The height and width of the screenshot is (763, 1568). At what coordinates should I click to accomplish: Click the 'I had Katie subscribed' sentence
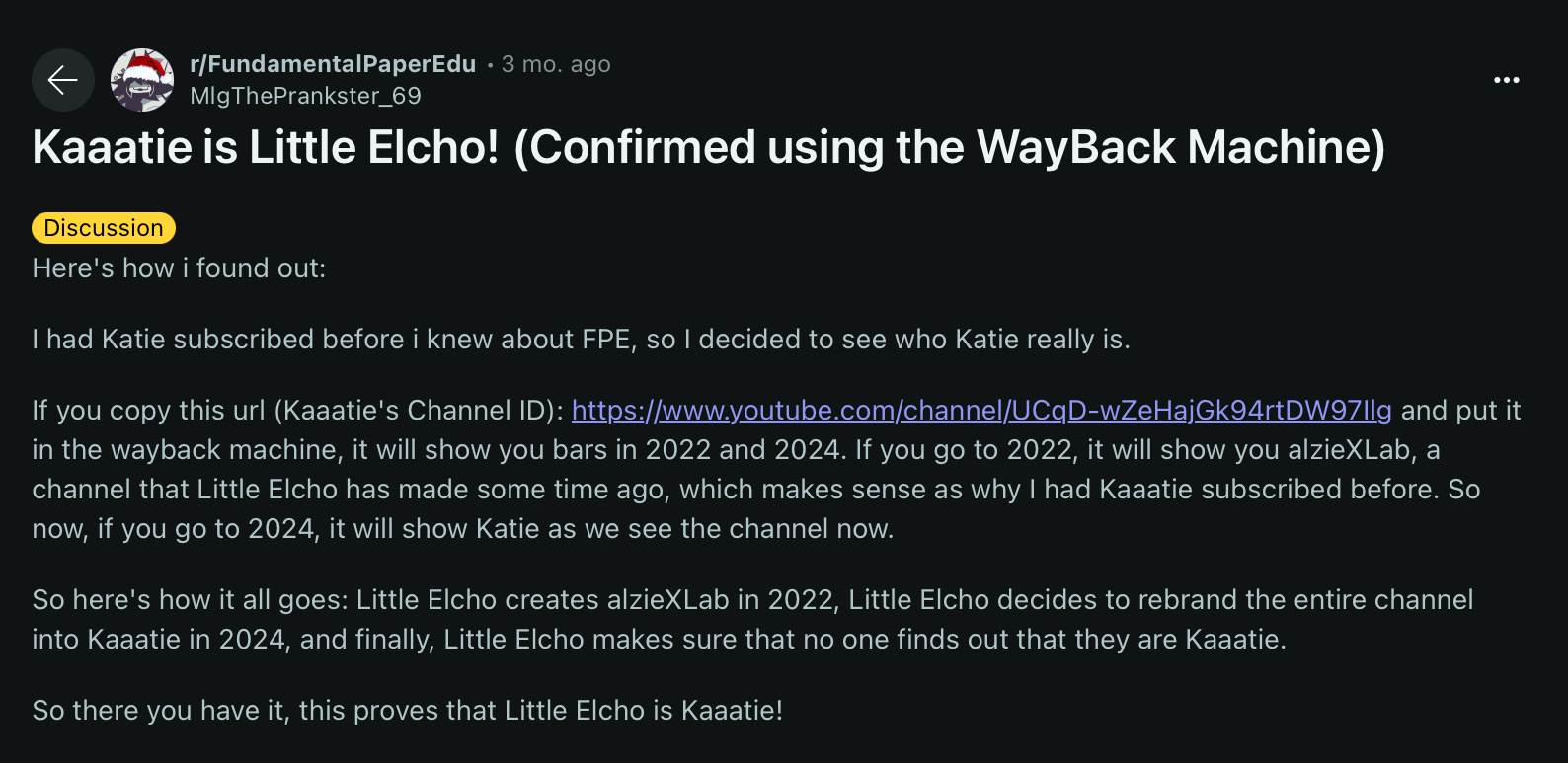[x=581, y=340]
